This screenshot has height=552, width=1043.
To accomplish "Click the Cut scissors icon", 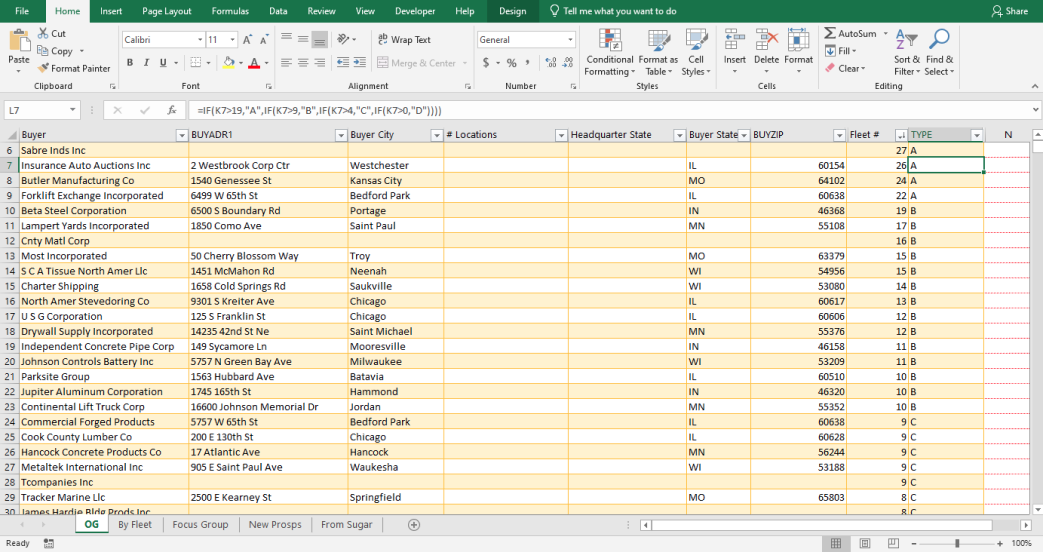I will (x=43, y=33).
